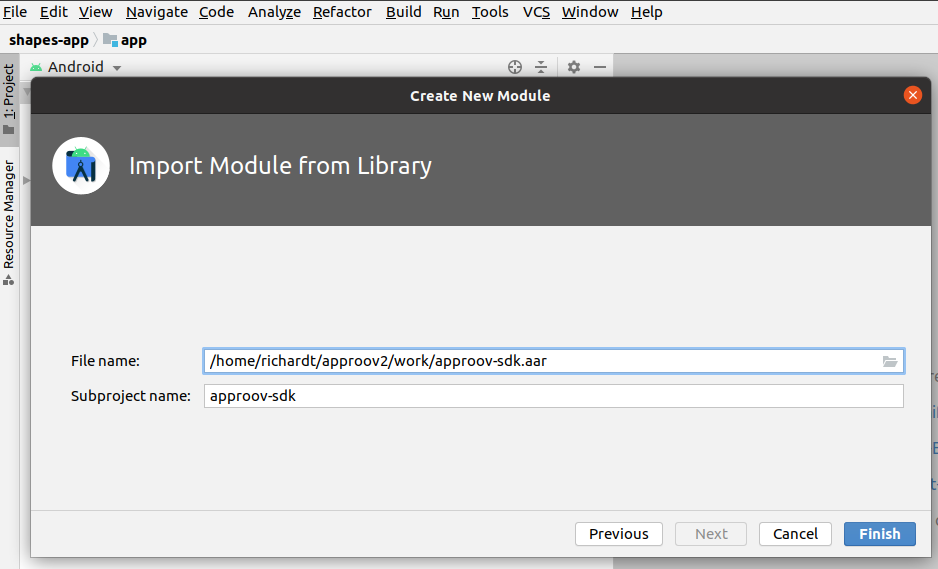Open the Build menu
The width and height of the screenshot is (938, 569).
tap(403, 12)
